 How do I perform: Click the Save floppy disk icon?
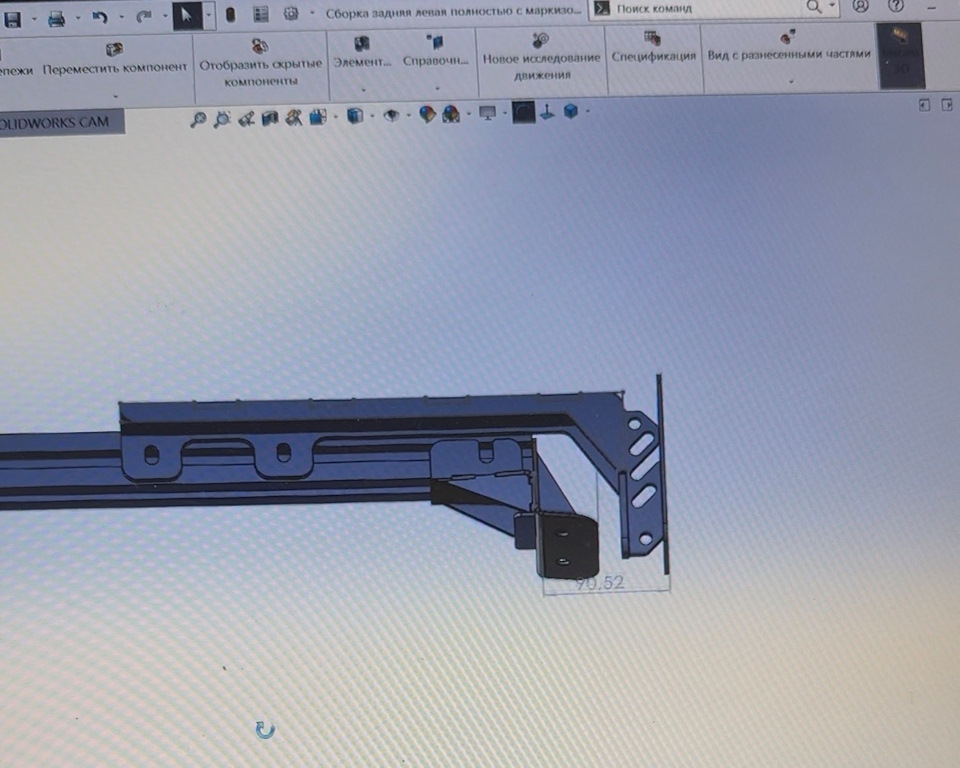click(x=12, y=20)
